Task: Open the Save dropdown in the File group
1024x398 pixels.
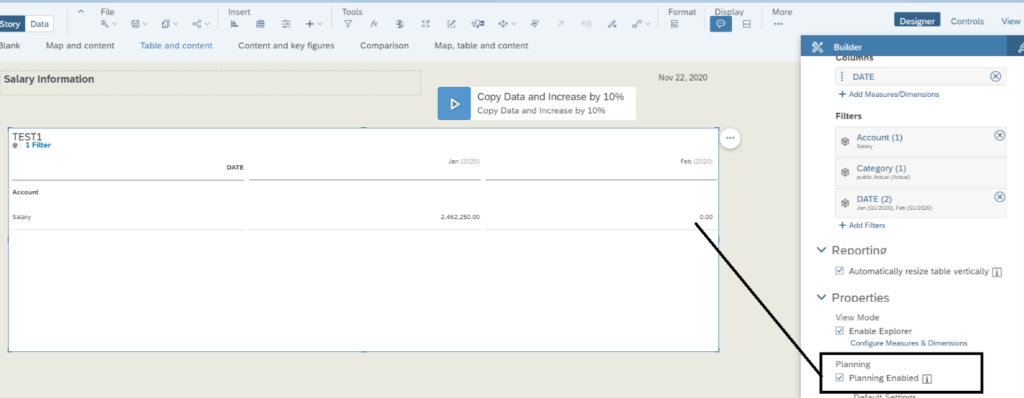Action: coord(139,24)
